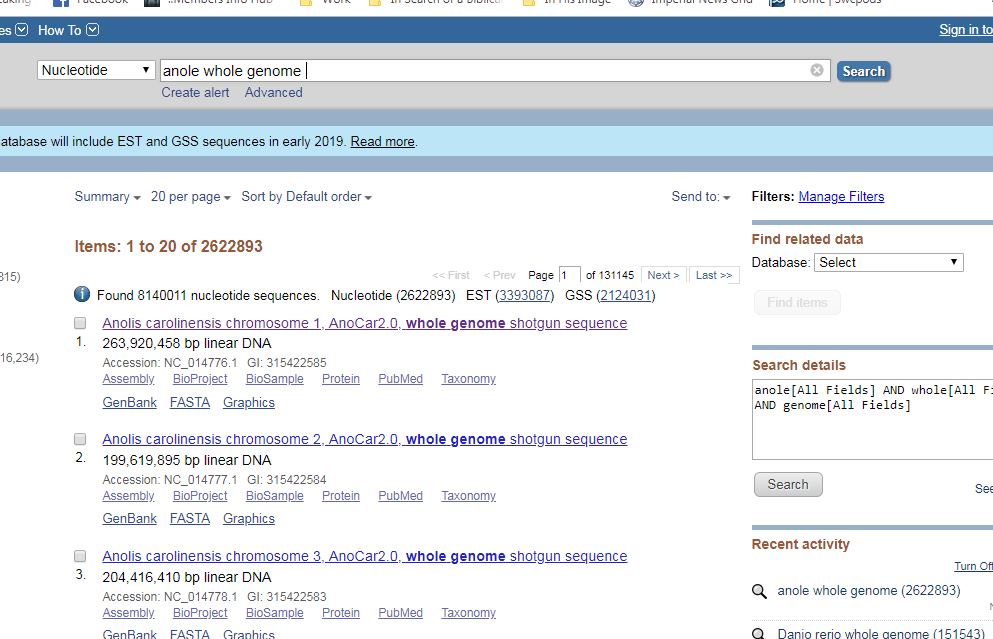Open the Nucleotide database dropdown
Viewport: 993px width, 639px height.
97,70
